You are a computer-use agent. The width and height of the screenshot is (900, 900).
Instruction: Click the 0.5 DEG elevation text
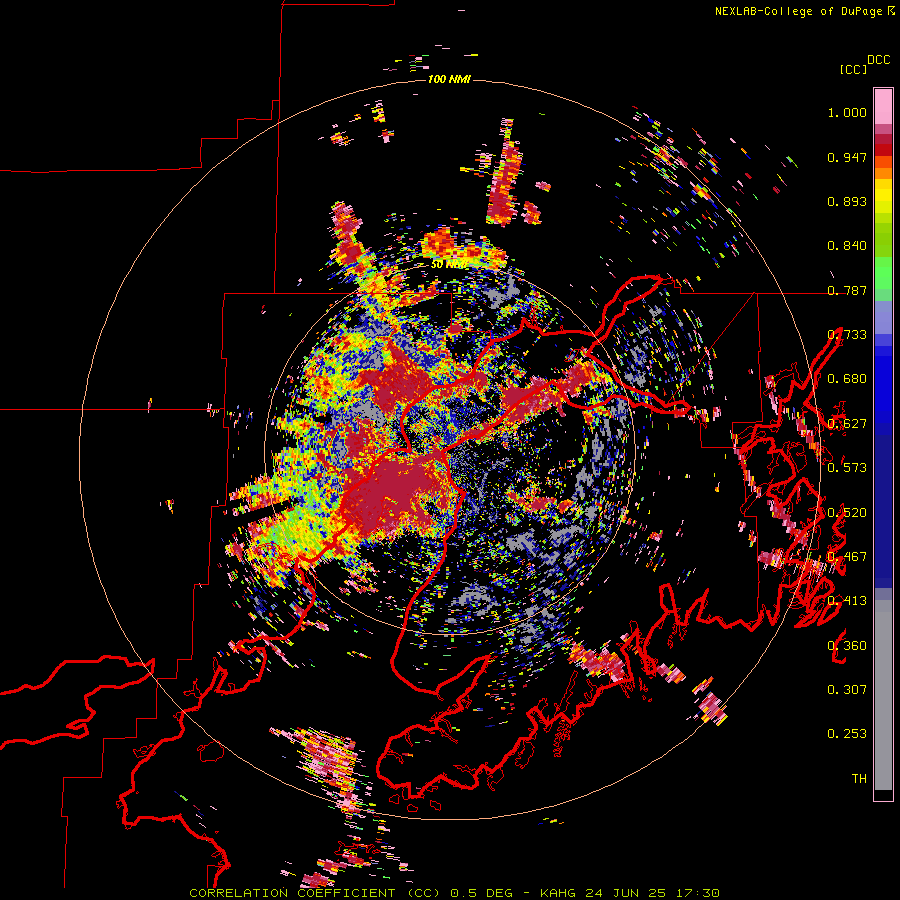(x=480, y=893)
